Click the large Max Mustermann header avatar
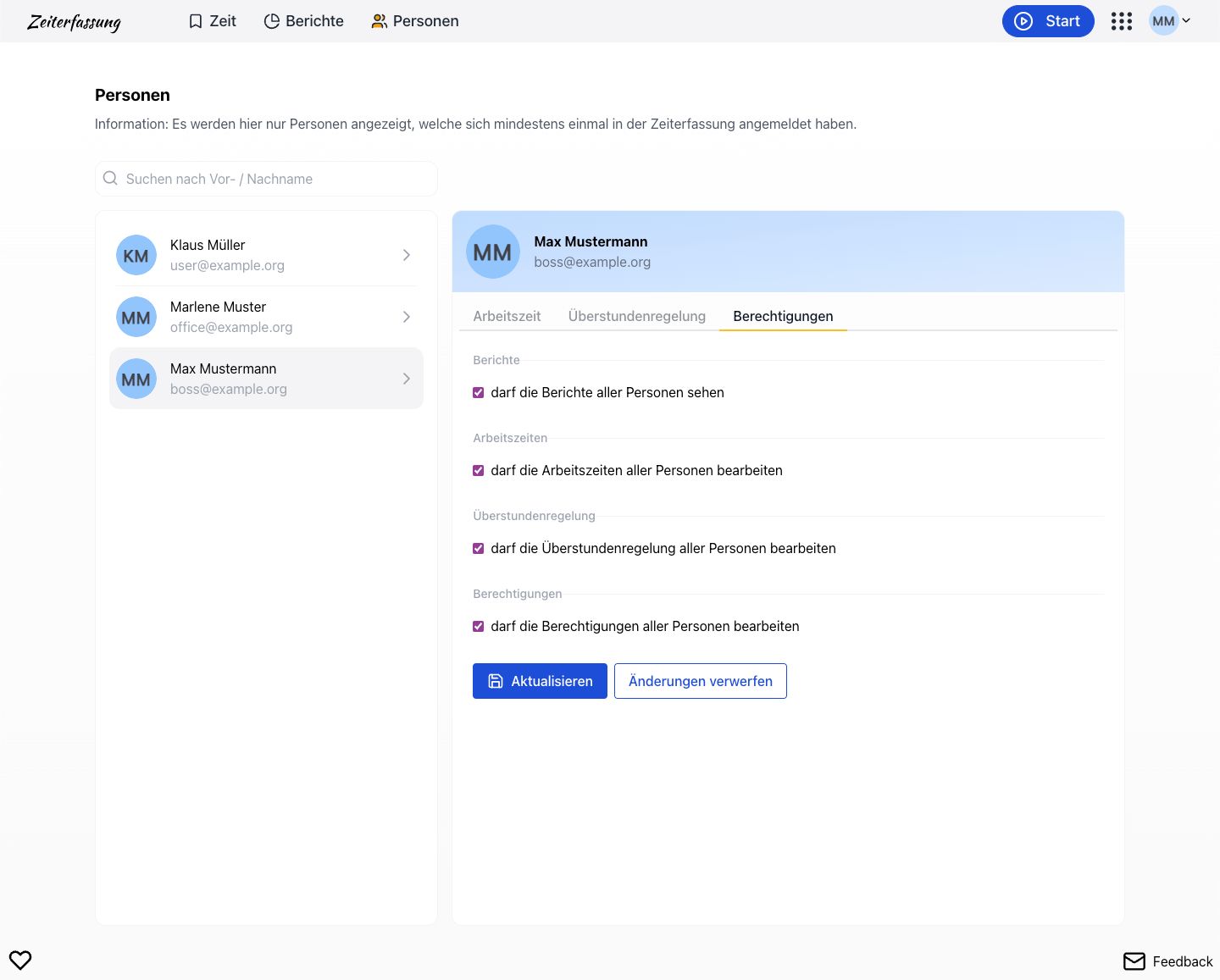Image resolution: width=1220 pixels, height=980 pixels. click(x=492, y=252)
